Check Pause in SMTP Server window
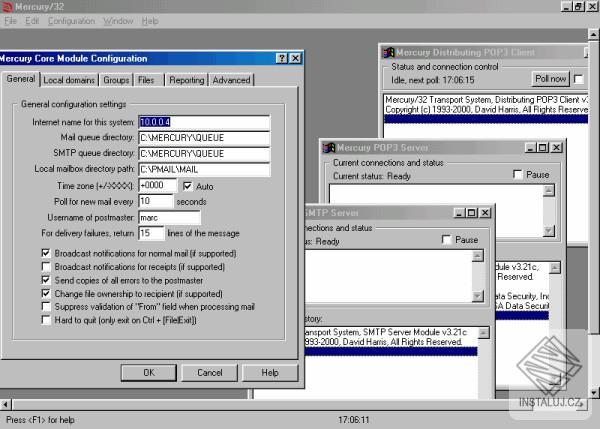 (446, 240)
